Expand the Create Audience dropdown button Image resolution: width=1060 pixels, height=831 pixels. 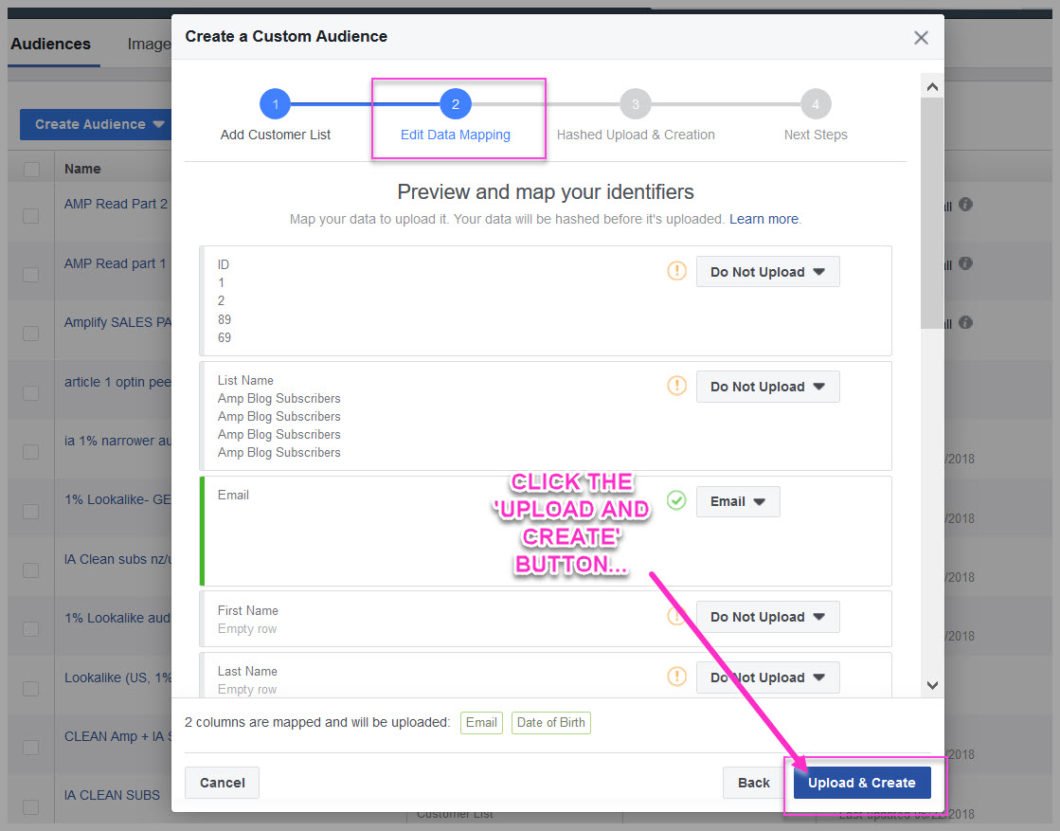96,124
